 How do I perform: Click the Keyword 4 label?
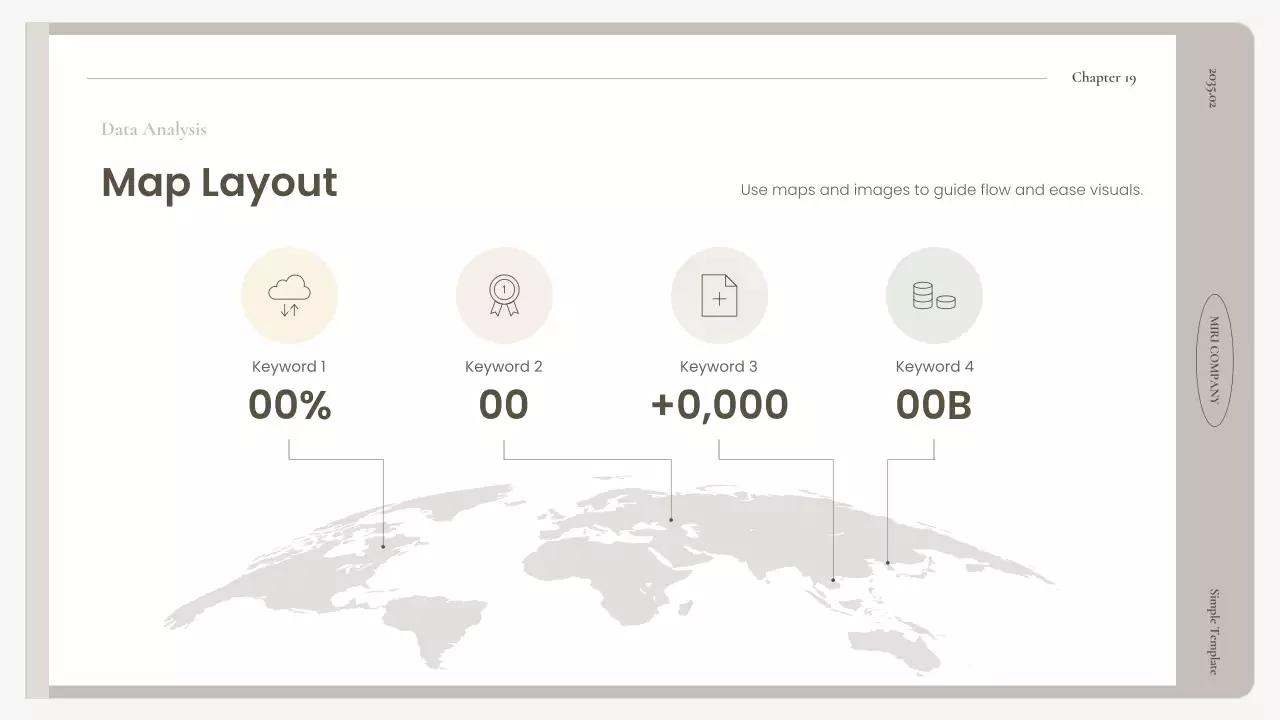[x=934, y=367]
